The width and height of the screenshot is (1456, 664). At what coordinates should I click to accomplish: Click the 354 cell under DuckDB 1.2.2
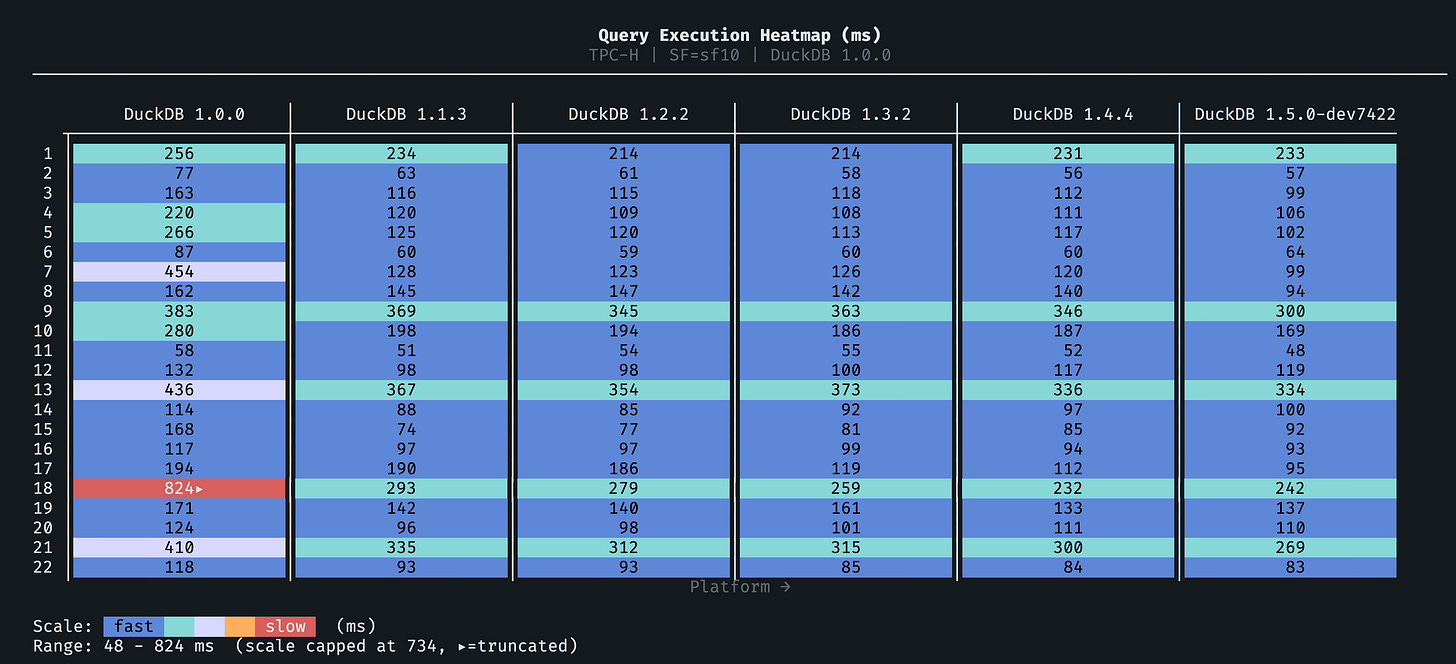tap(624, 390)
